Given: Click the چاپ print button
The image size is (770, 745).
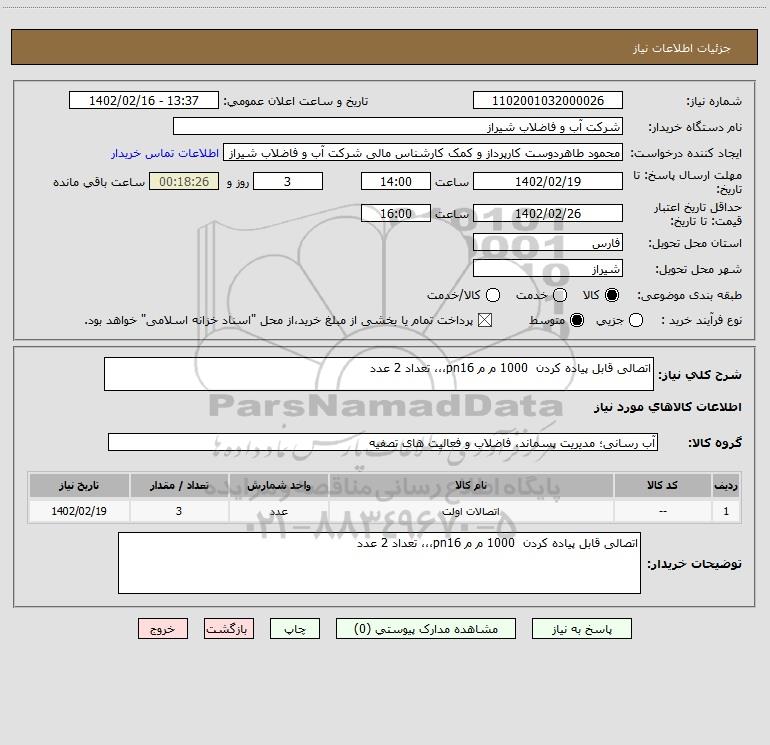Looking at the screenshot, I should 295,629.
